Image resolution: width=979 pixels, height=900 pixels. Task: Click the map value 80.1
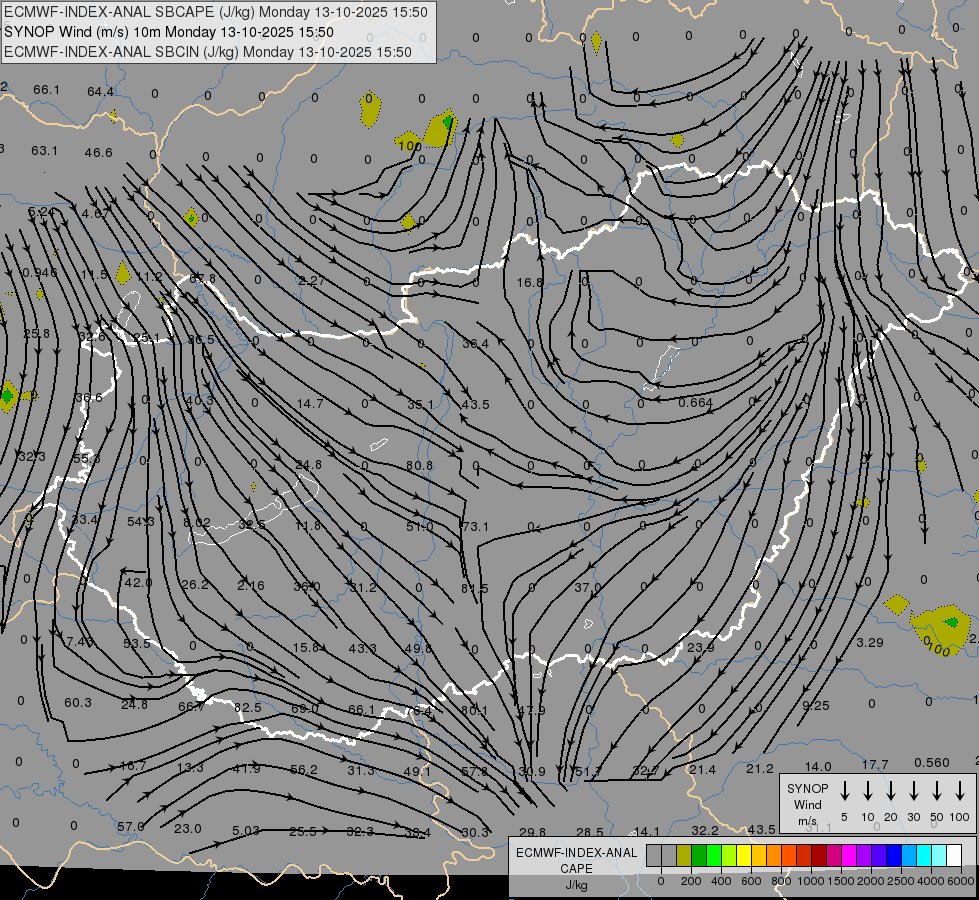click(x=475, y=710)
